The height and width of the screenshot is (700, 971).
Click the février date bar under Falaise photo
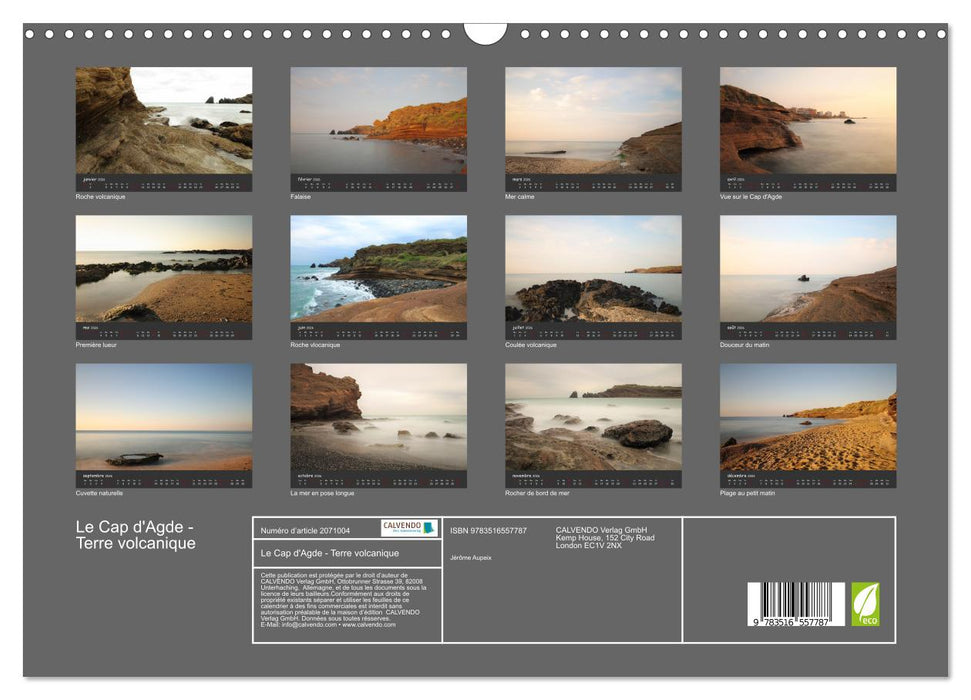(x=377, y=183)
